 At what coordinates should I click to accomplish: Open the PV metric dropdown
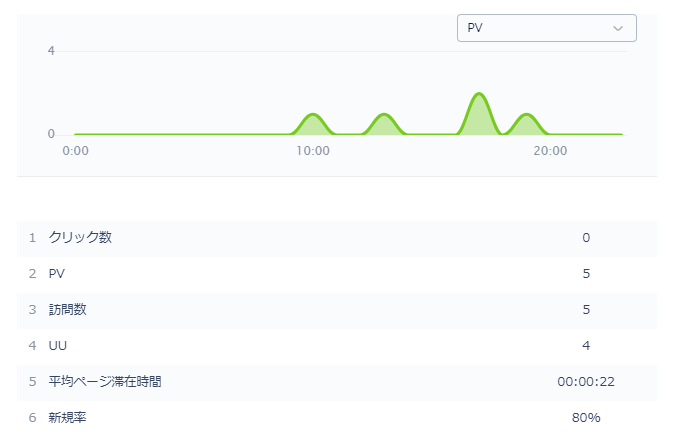(545, 28)
